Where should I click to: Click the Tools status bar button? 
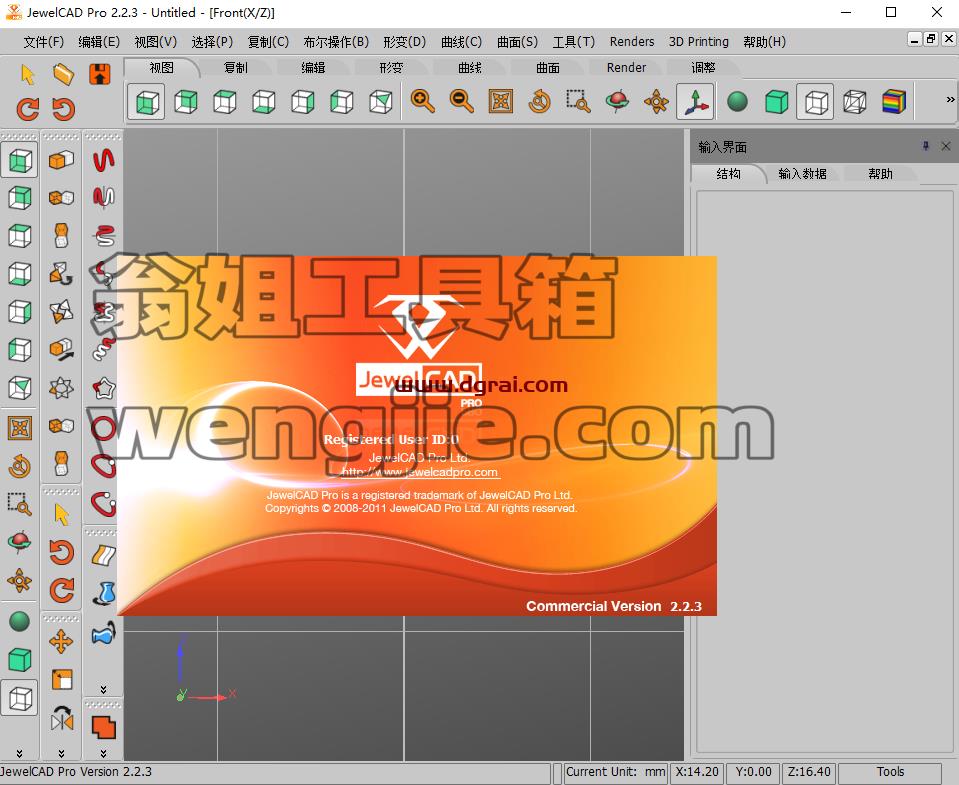(x=890, y=772)
